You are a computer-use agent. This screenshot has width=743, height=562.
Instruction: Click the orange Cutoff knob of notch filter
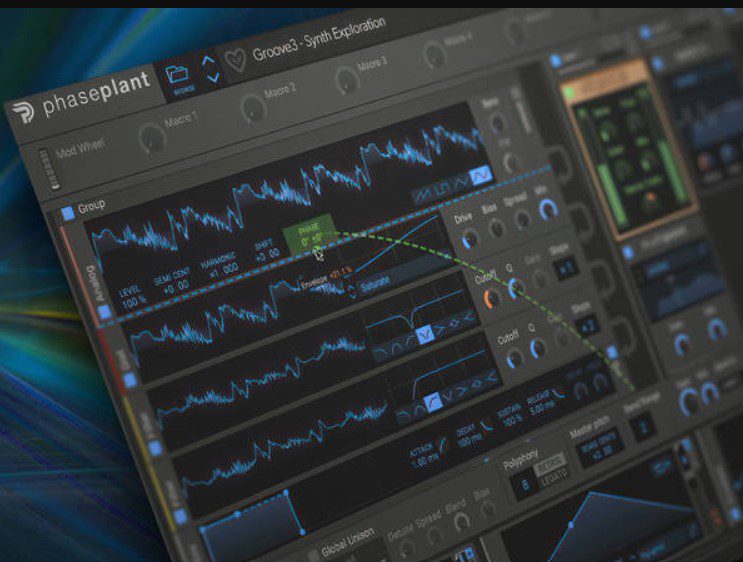pyautogui.click(x=491, y=299)
